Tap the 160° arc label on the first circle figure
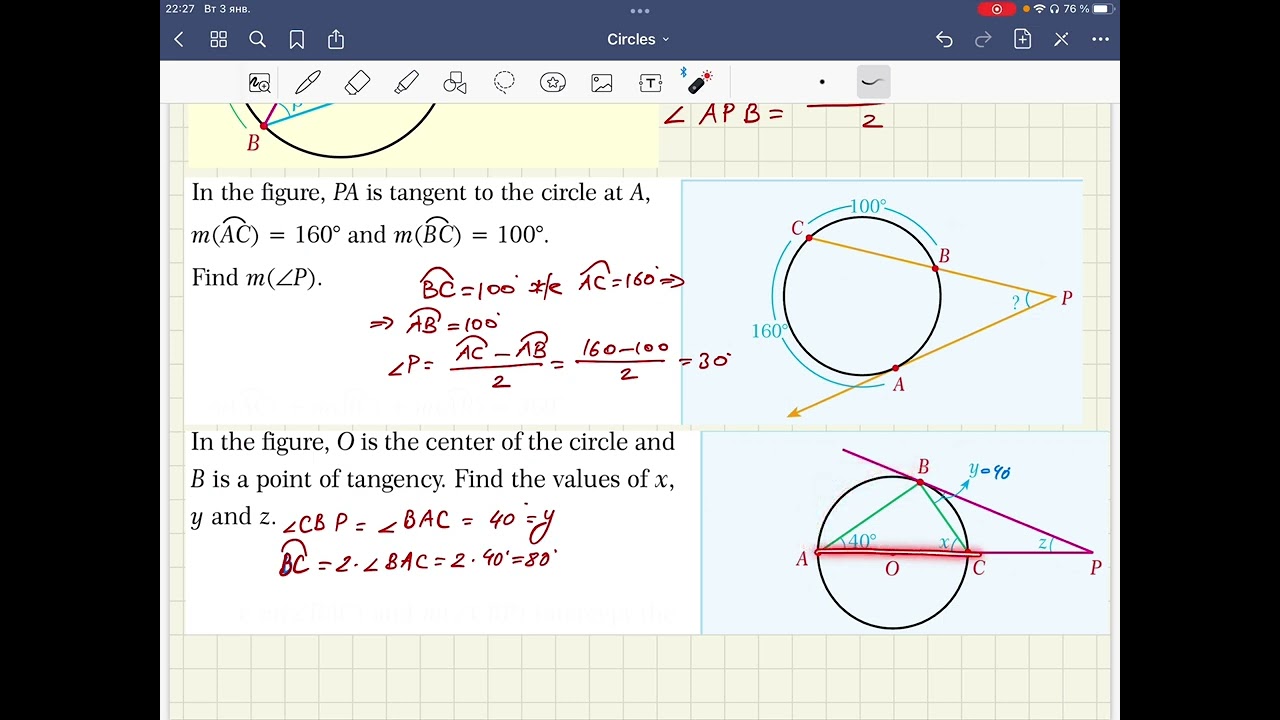The height and width of the screenshot is (720, 1280). coord(770,331)
